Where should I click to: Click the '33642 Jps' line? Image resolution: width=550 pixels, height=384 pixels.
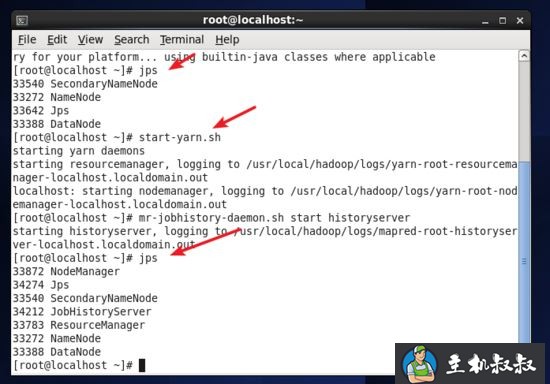coord(41,110)
